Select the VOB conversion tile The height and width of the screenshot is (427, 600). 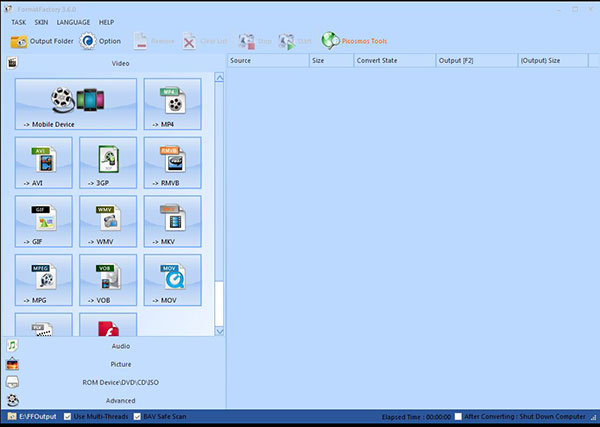click(108, 280)
